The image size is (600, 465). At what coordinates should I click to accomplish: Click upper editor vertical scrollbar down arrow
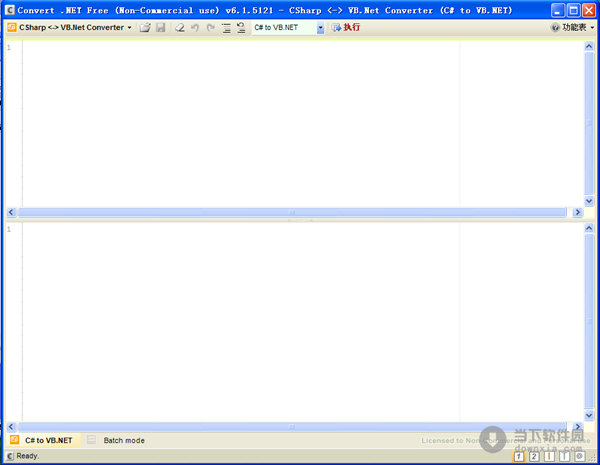click(589, 201)
